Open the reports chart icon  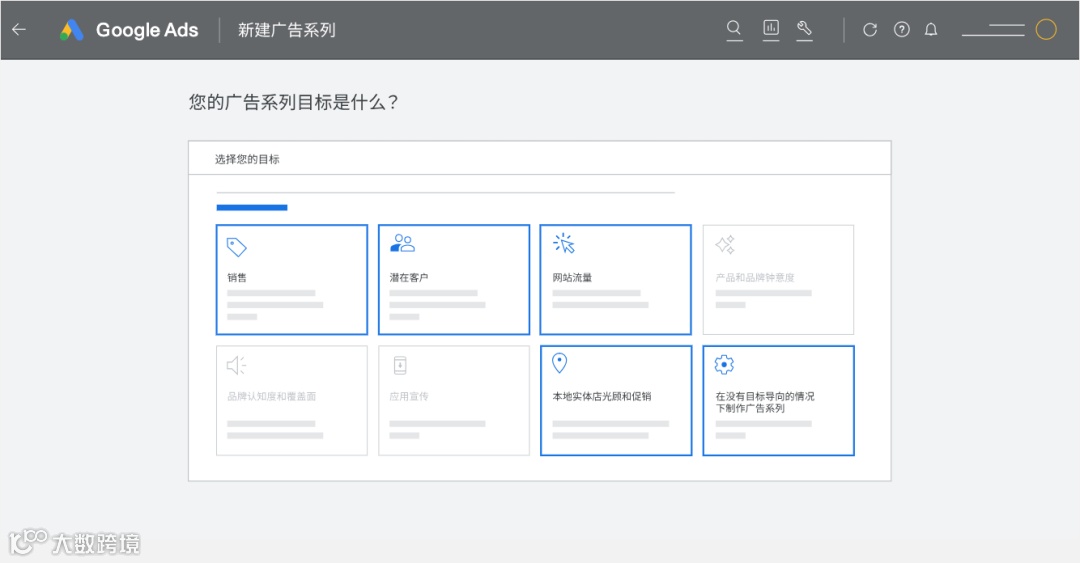[771, 29]
